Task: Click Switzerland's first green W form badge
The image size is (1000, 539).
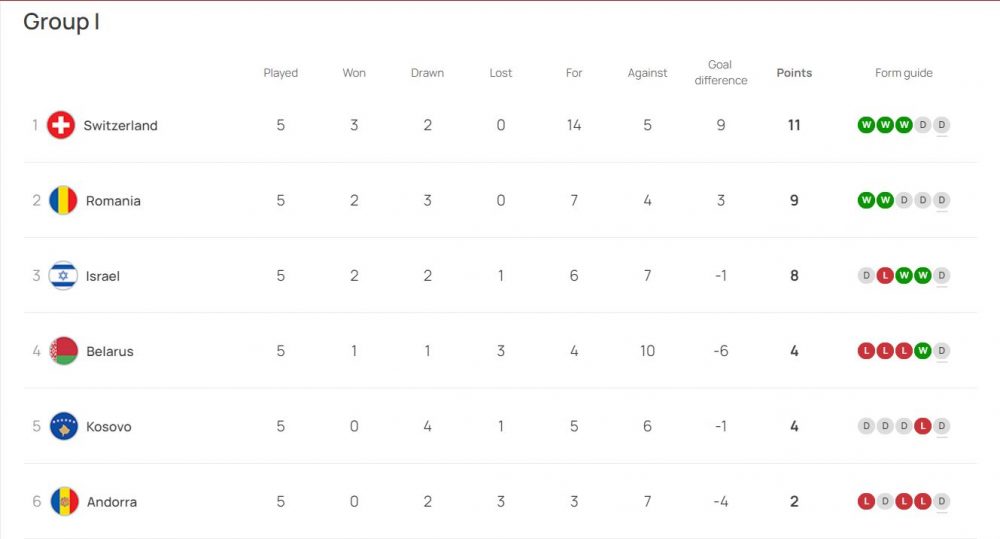Action: point(865,125)
